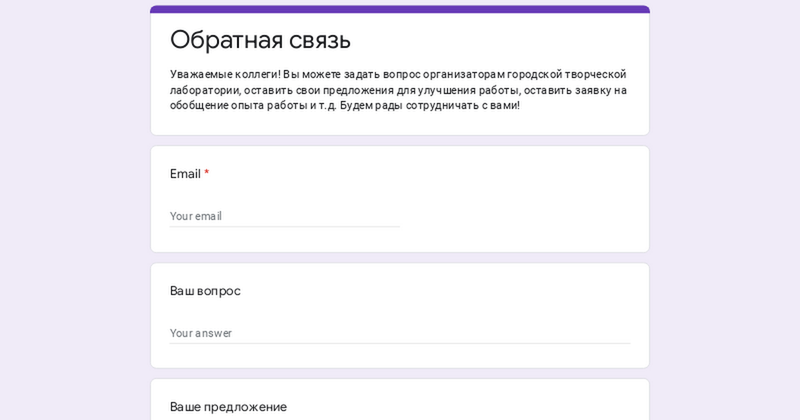This screenshot has height=420, width=800.
Task: Click the words "задать вопрос организаторам" in the description
Action: (x=421, y=74)
